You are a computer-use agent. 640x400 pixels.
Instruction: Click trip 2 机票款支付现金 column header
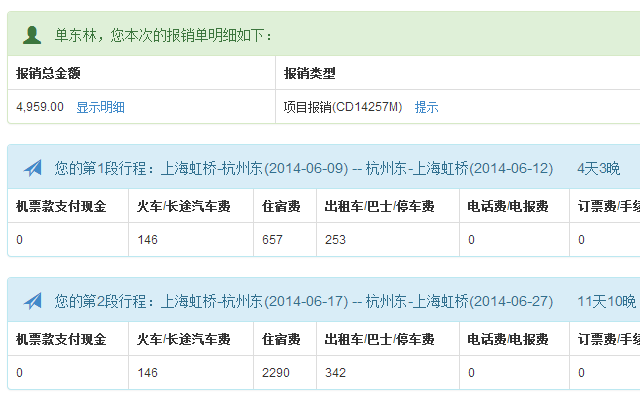coord(61,339)
